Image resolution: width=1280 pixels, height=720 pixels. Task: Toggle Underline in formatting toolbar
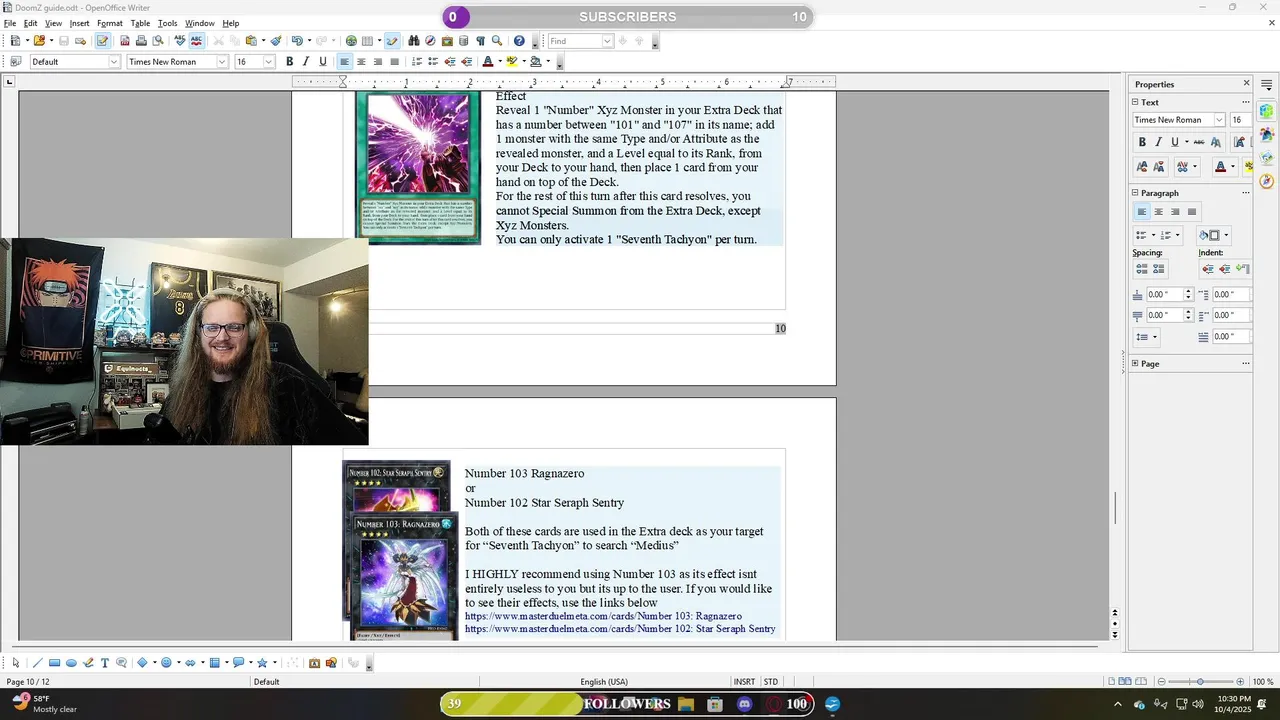click(x=322, y=62)
